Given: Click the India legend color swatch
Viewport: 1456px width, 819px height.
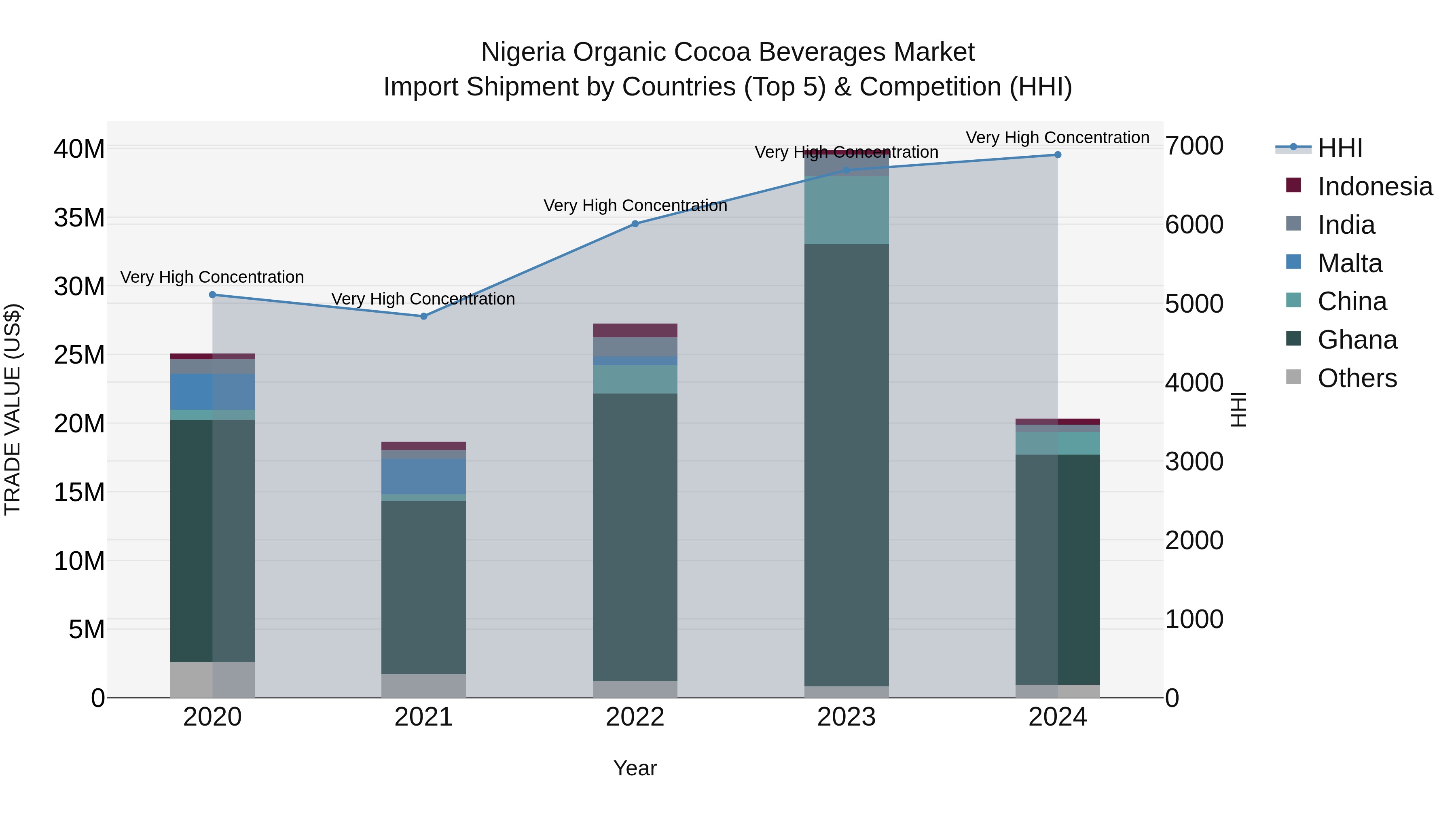Looking at the screenshot, I should 1293,223.
